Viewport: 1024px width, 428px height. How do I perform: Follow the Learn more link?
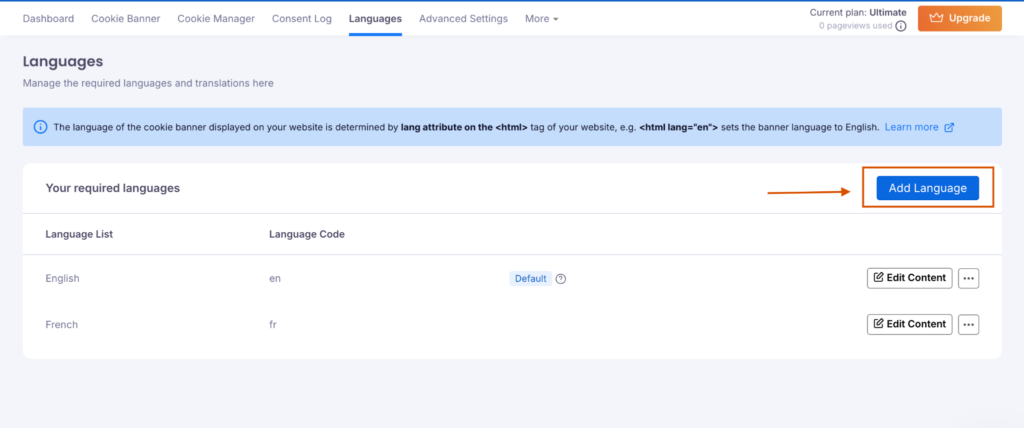tap(911, 127)
